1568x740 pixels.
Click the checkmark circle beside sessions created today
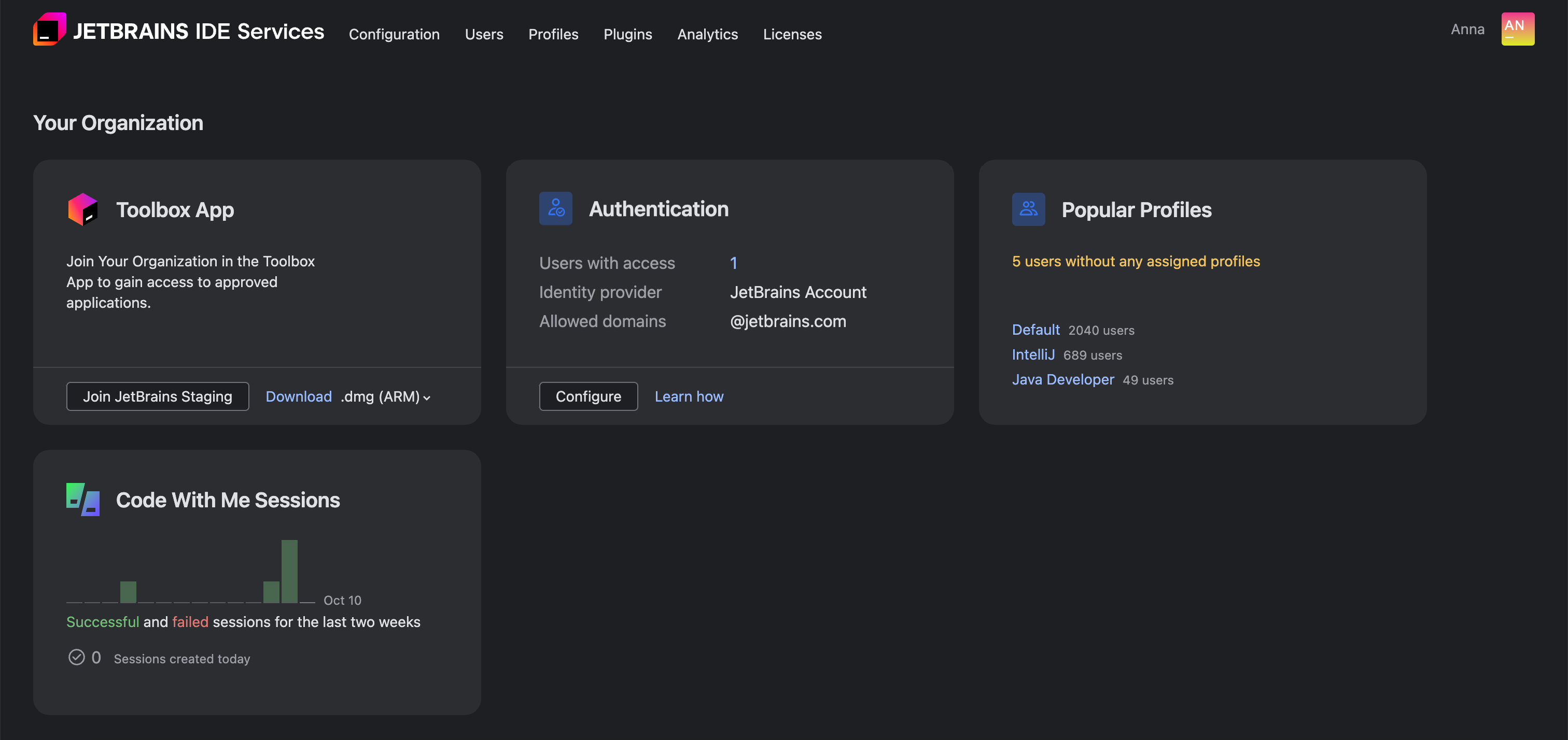pyautogui.click(x=76, y=657)
